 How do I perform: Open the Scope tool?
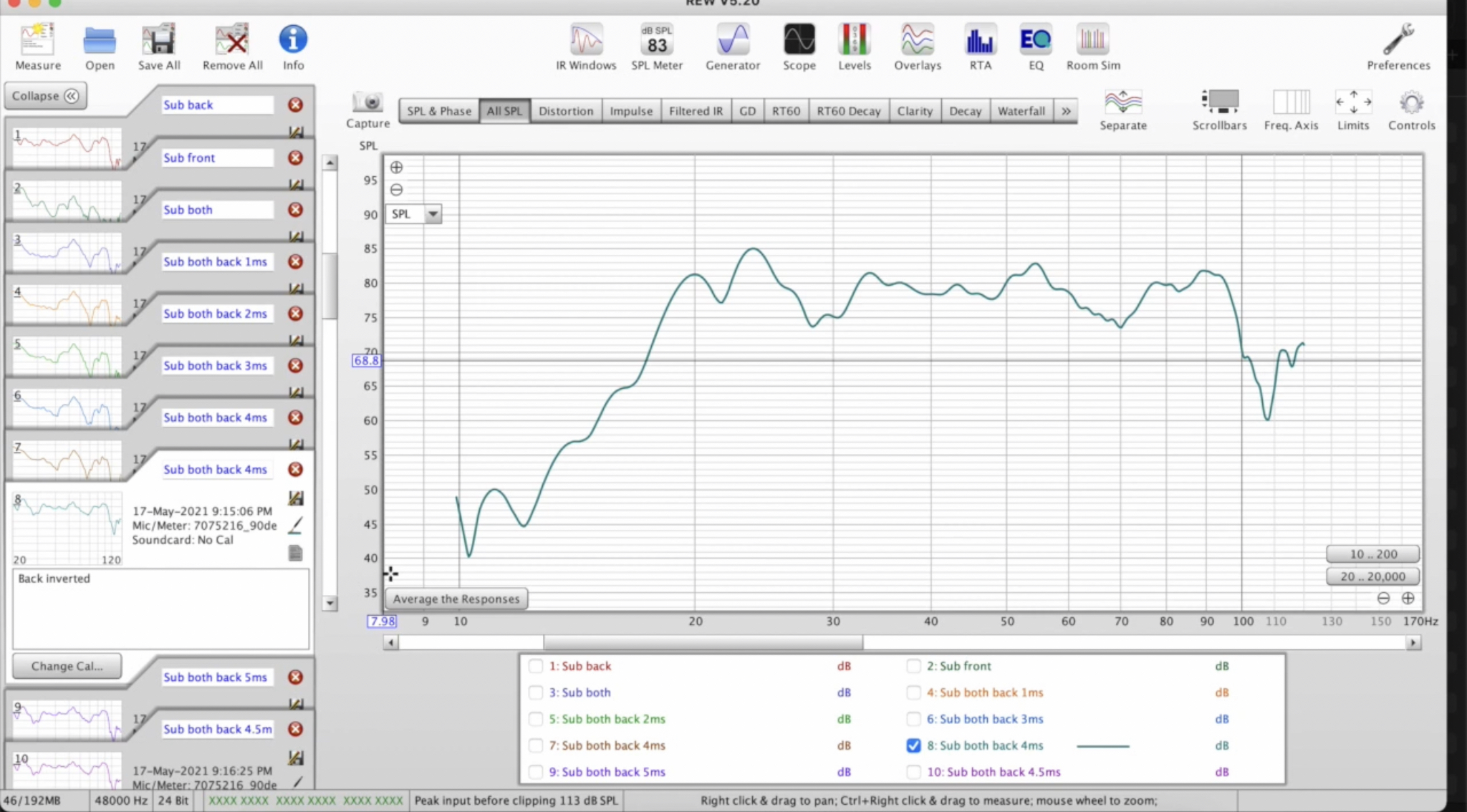799,47
